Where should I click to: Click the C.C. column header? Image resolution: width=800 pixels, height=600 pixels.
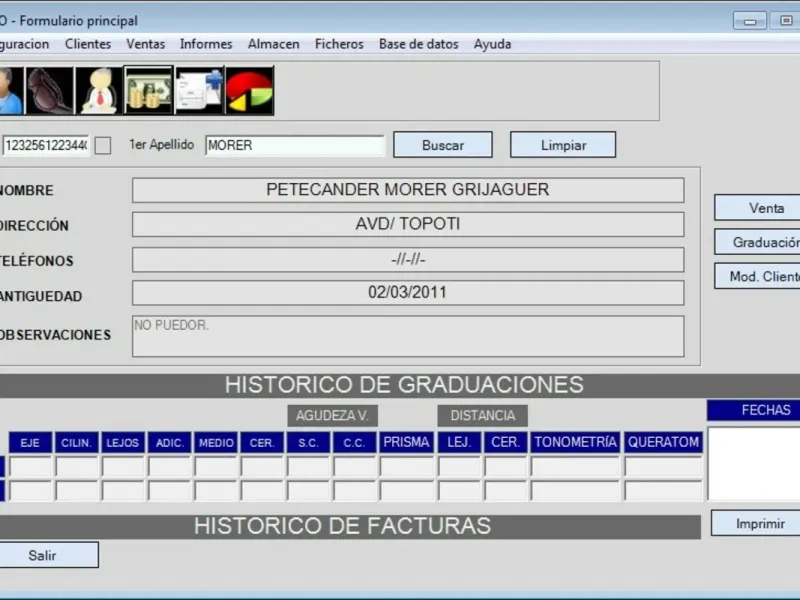[x=355, y=442]
